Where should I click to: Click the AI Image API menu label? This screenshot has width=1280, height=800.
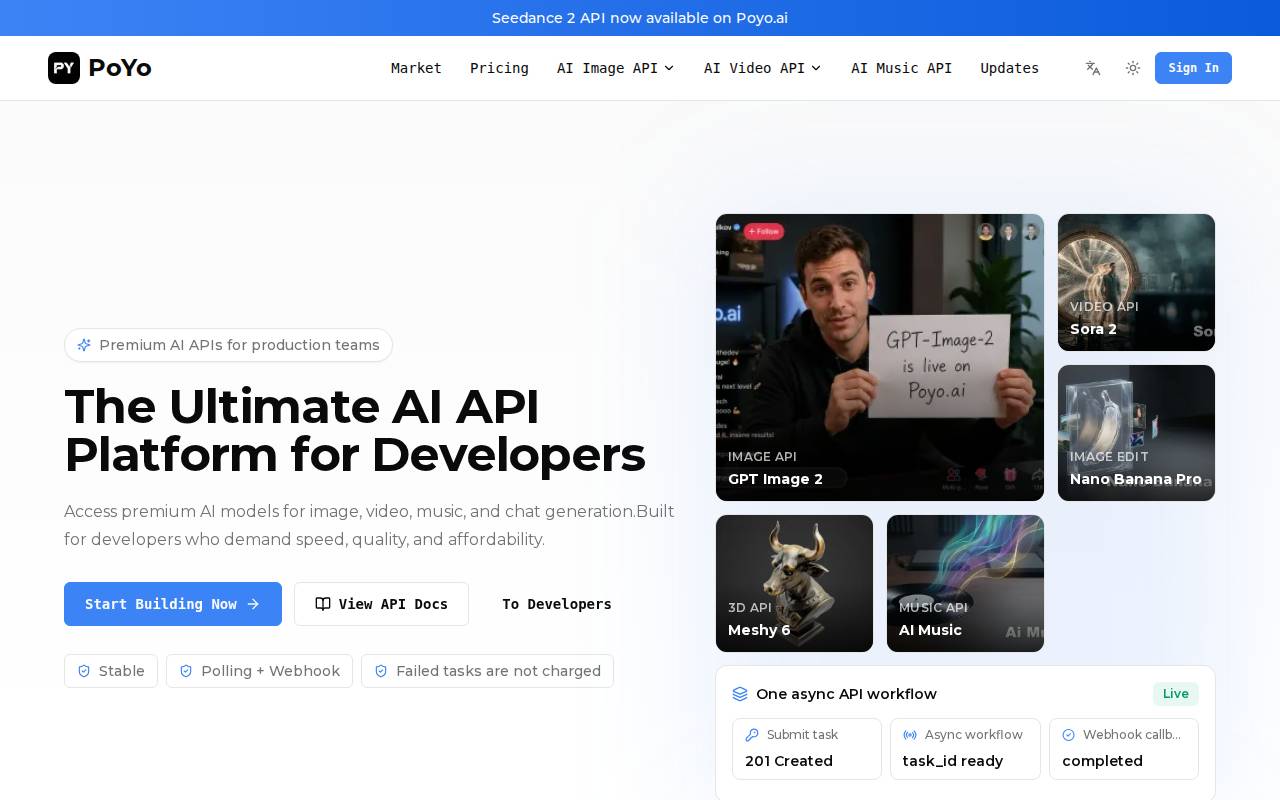[x=607, y=68]
